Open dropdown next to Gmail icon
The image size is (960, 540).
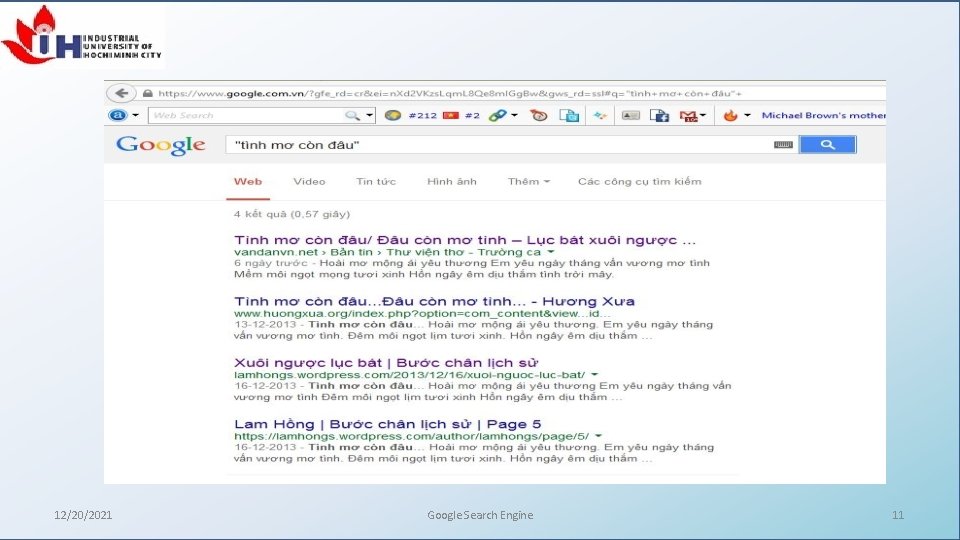tap(703, 115)
